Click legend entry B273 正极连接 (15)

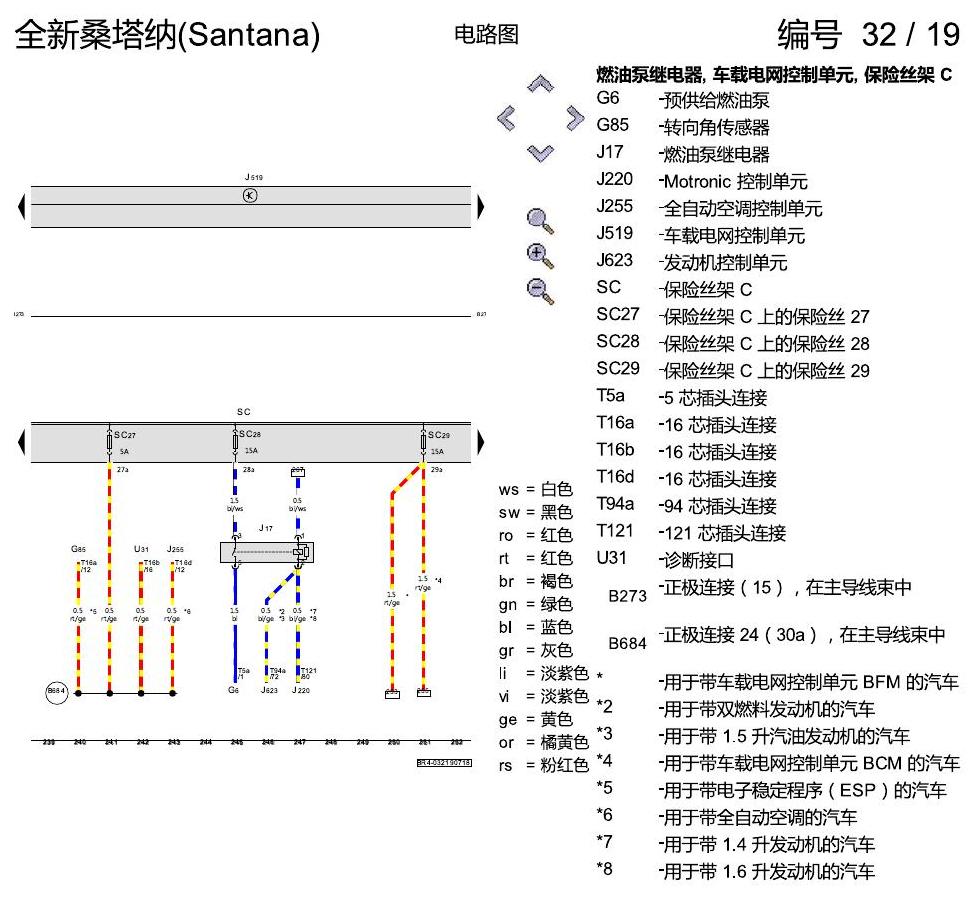[760, 591]
